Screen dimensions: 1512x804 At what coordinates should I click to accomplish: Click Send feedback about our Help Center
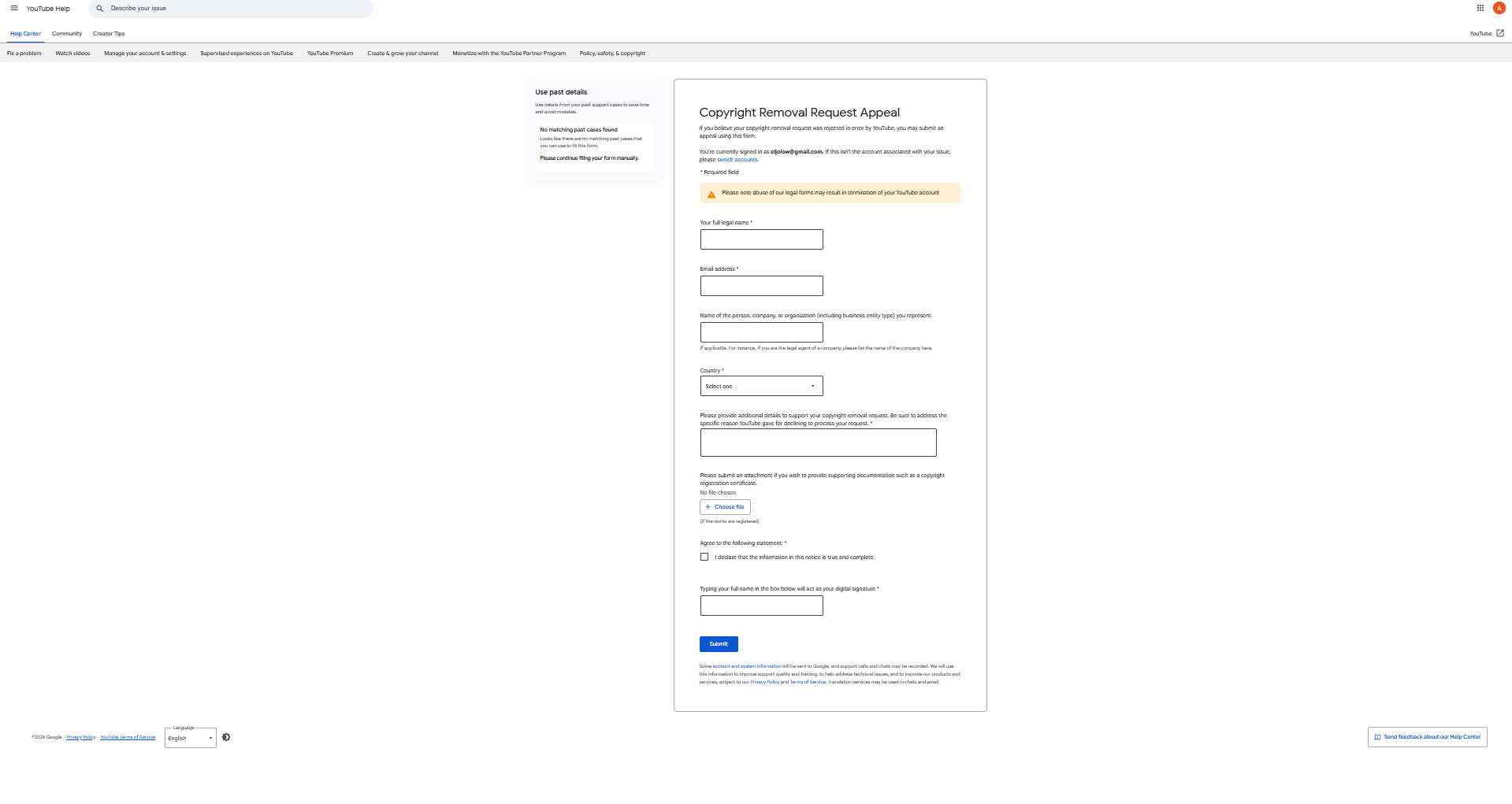[1427, 737]
